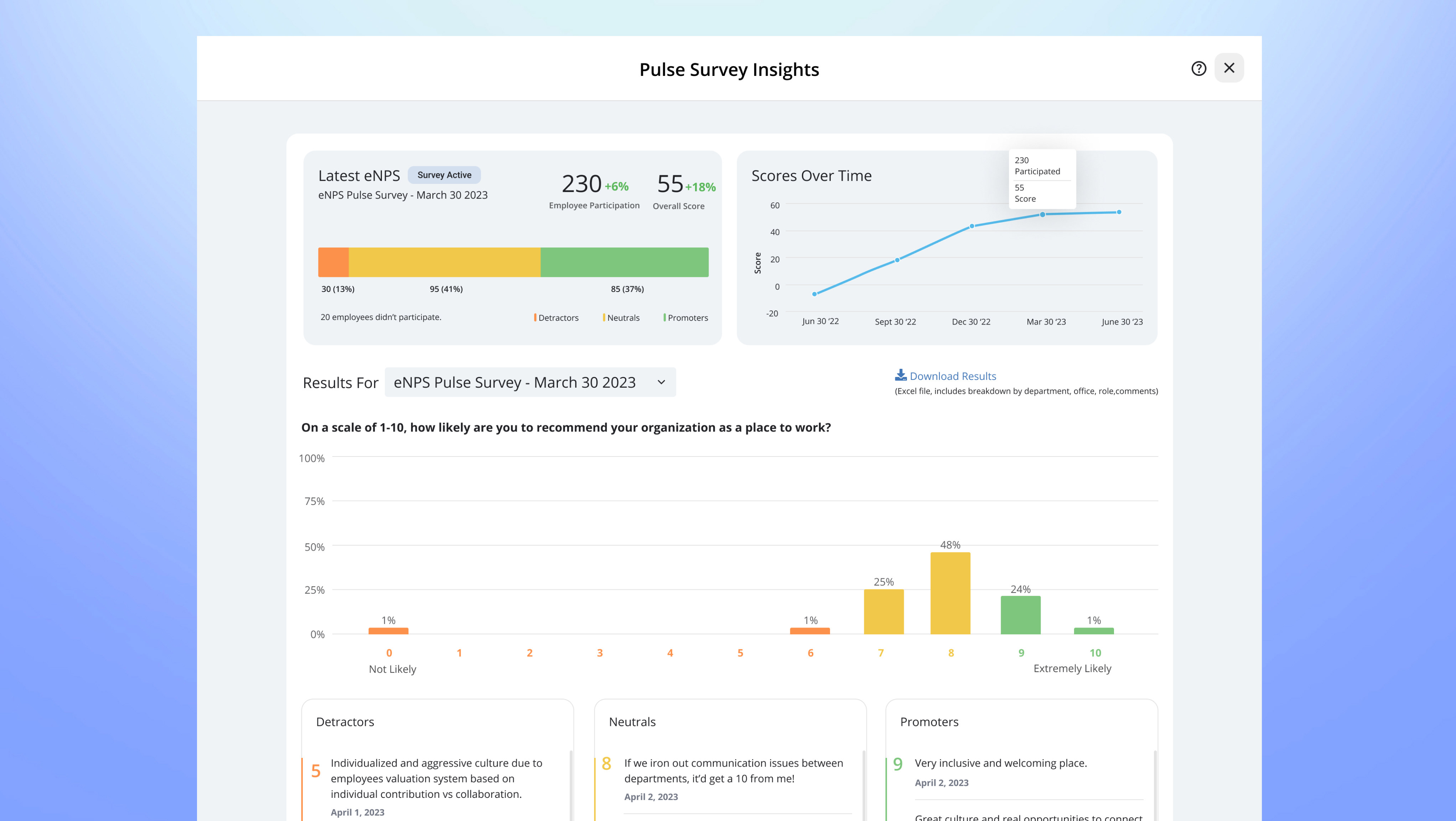Click the '30 (13%)' detractor count
The image size is (1456, 821).
[x=338, y=289]
